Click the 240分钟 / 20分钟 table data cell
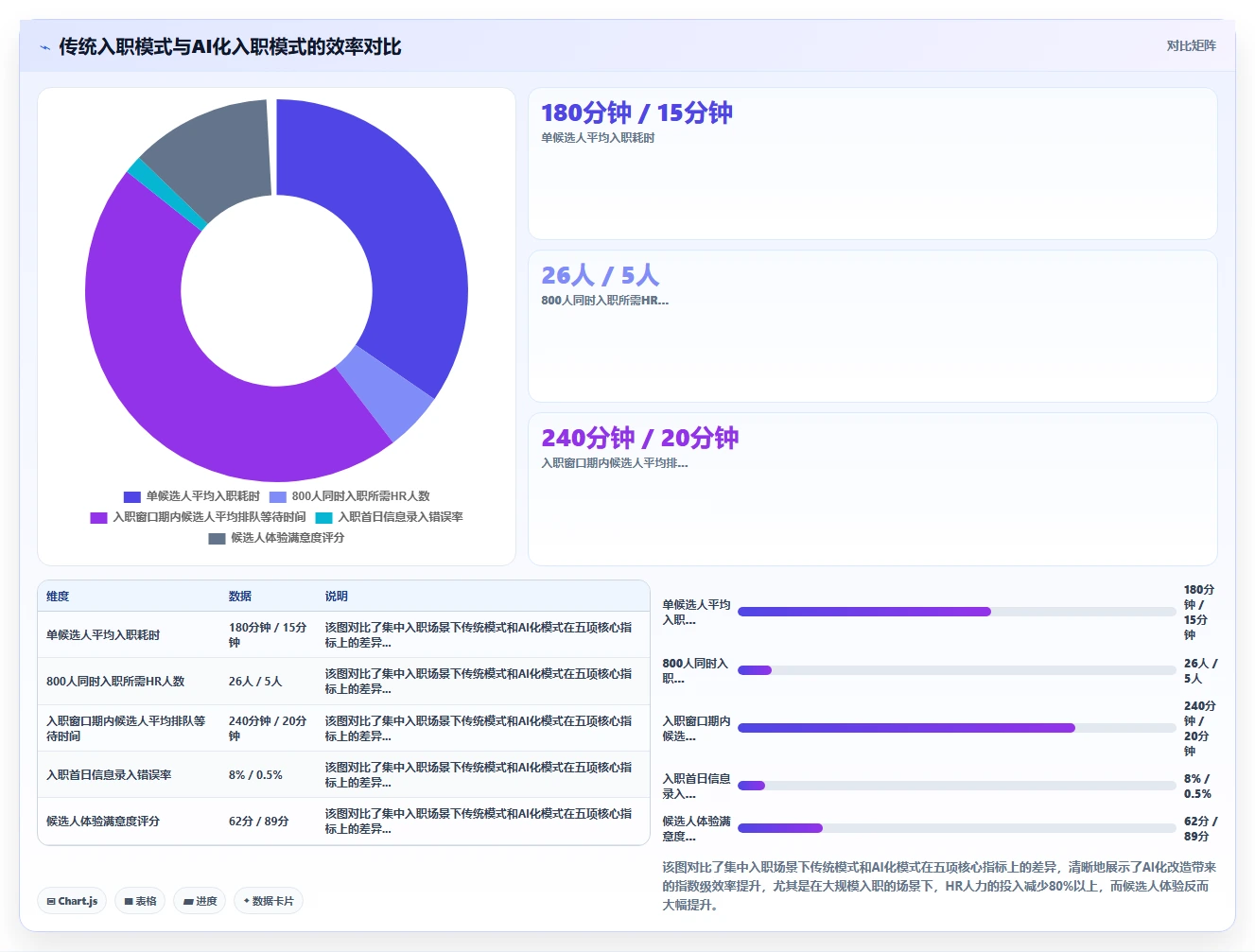Viewport: 1255px width, 952px height. click(268, 729)
